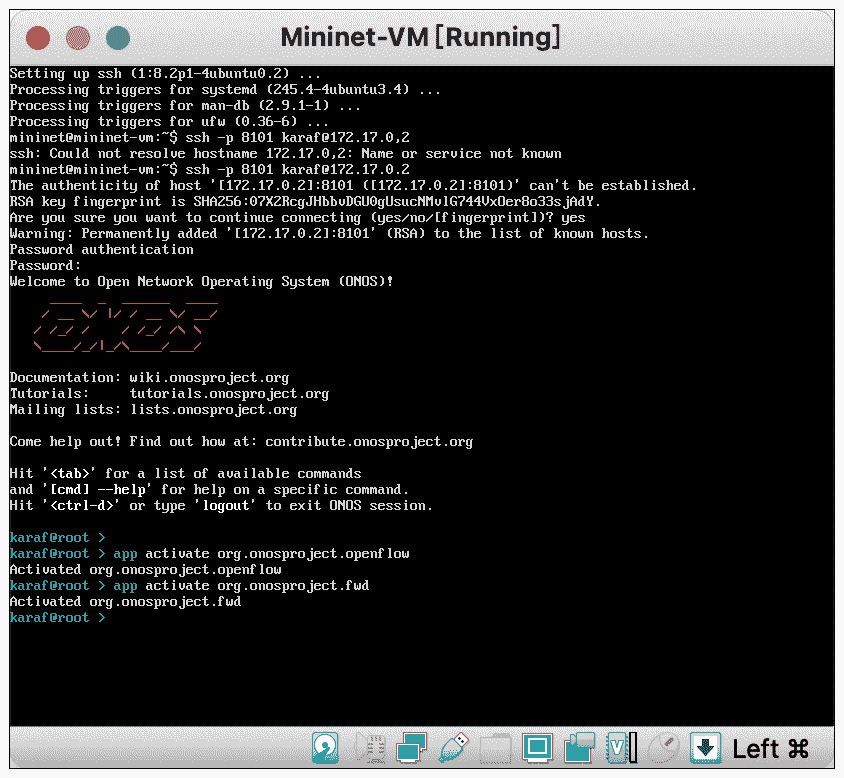The width and height of the screenshot is (844, 778).
Task: Close the Mininet-VM window with red button
Action: pyautogui.click(x=38, y=38)
